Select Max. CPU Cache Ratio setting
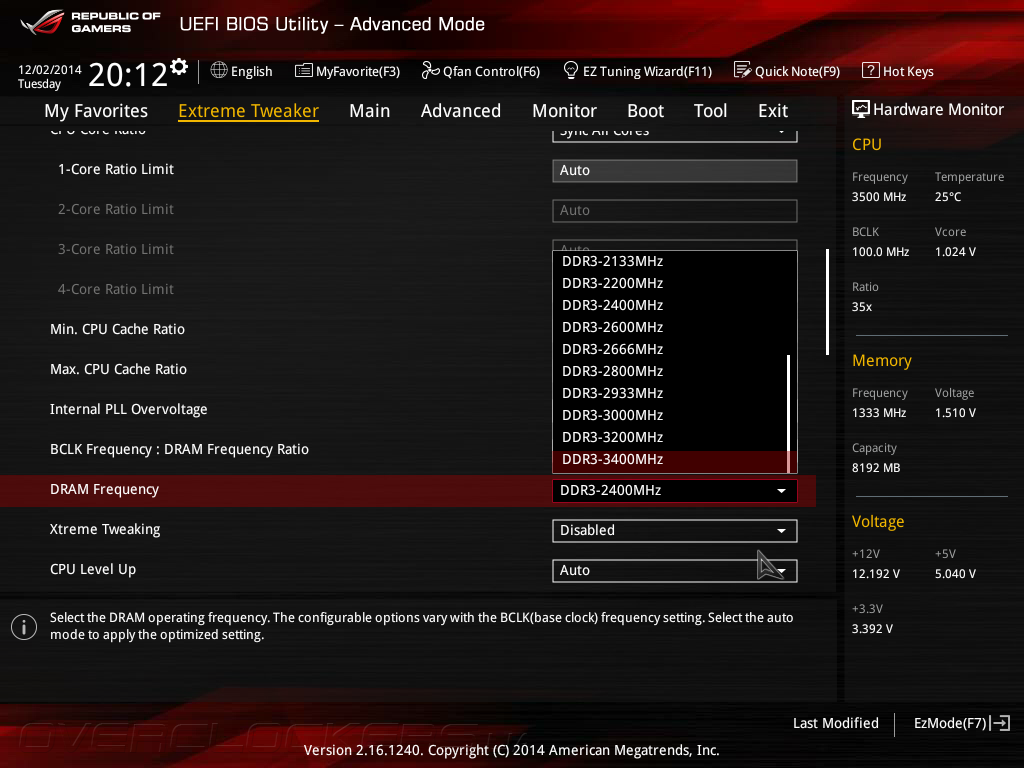The width and height of the screenshot is (1024, 768). [118, 369]
